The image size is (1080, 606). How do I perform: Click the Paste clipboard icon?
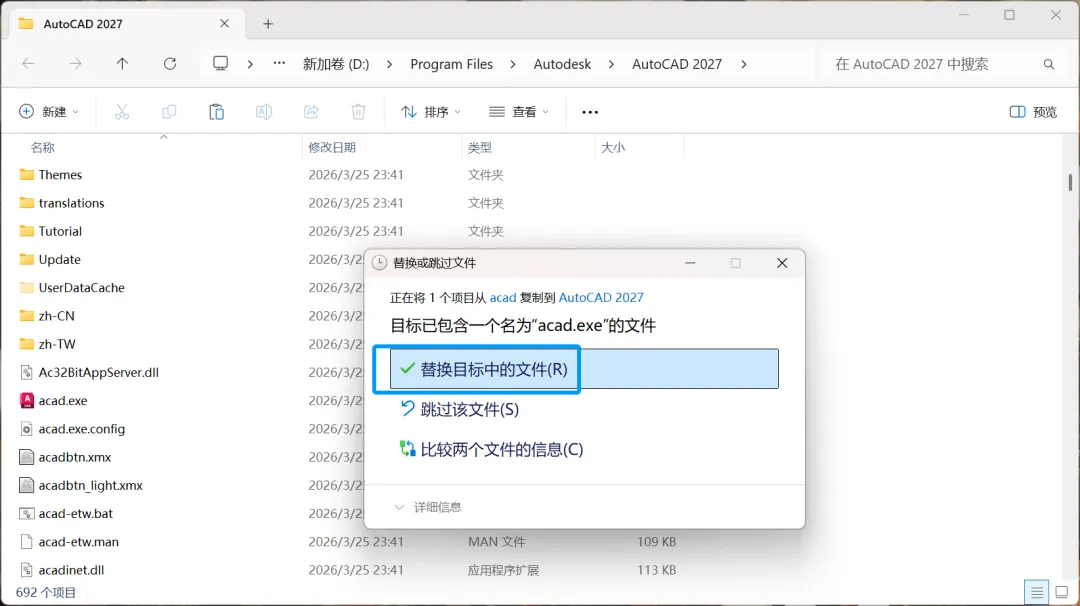(216, 112)
